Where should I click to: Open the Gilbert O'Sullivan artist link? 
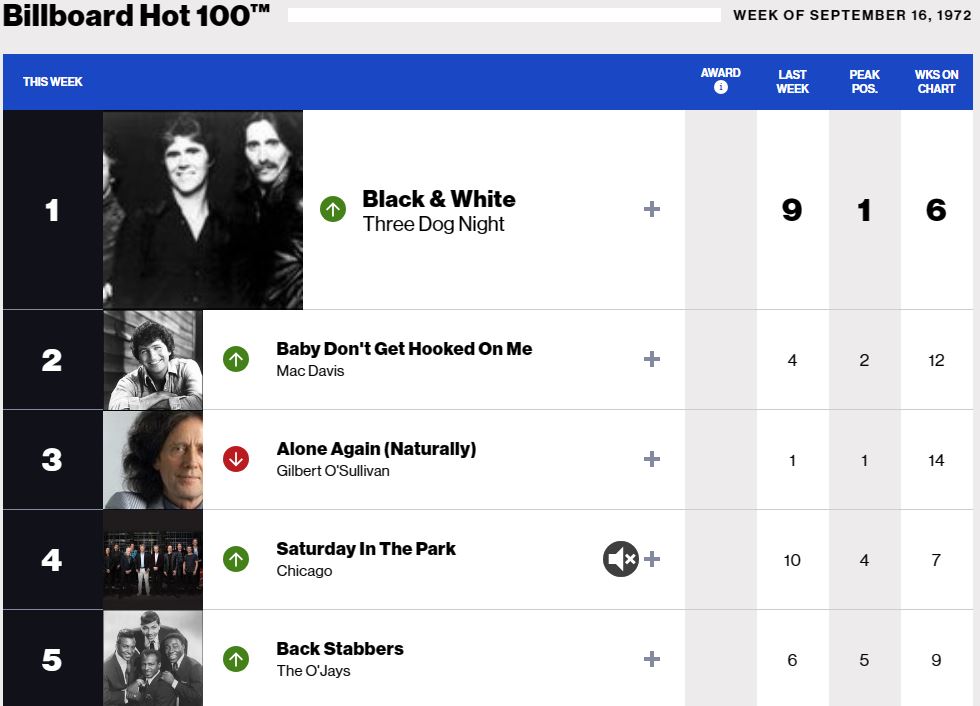pyautogui.click(x=333, y=471)
